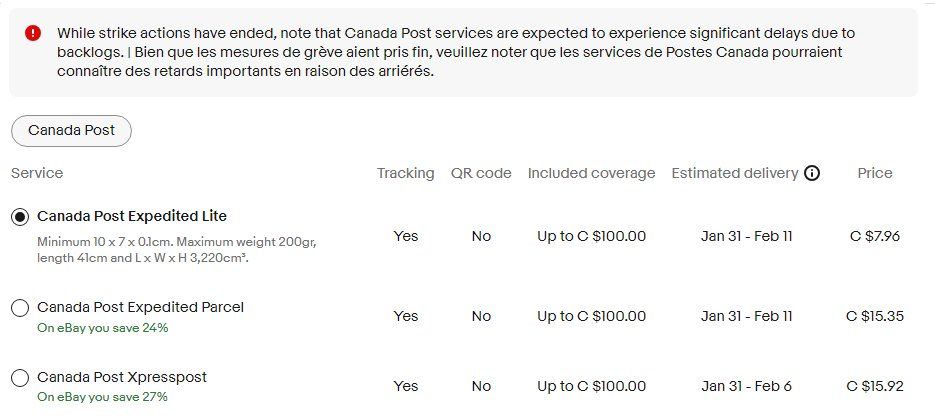The image size is (935, 417).
Task: Click the Tracking column header
Action: (405, 174)
